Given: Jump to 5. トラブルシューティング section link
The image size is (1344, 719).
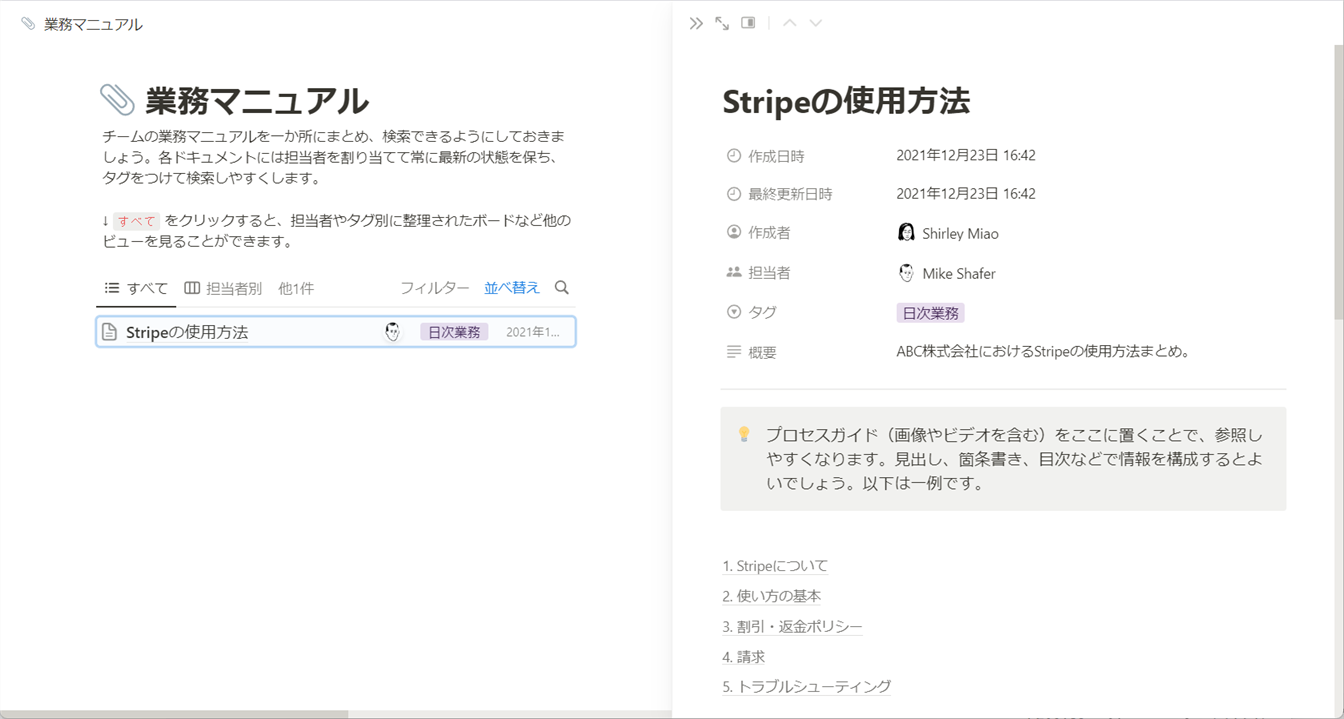Looking at the screenshot, I should point(806,686).
